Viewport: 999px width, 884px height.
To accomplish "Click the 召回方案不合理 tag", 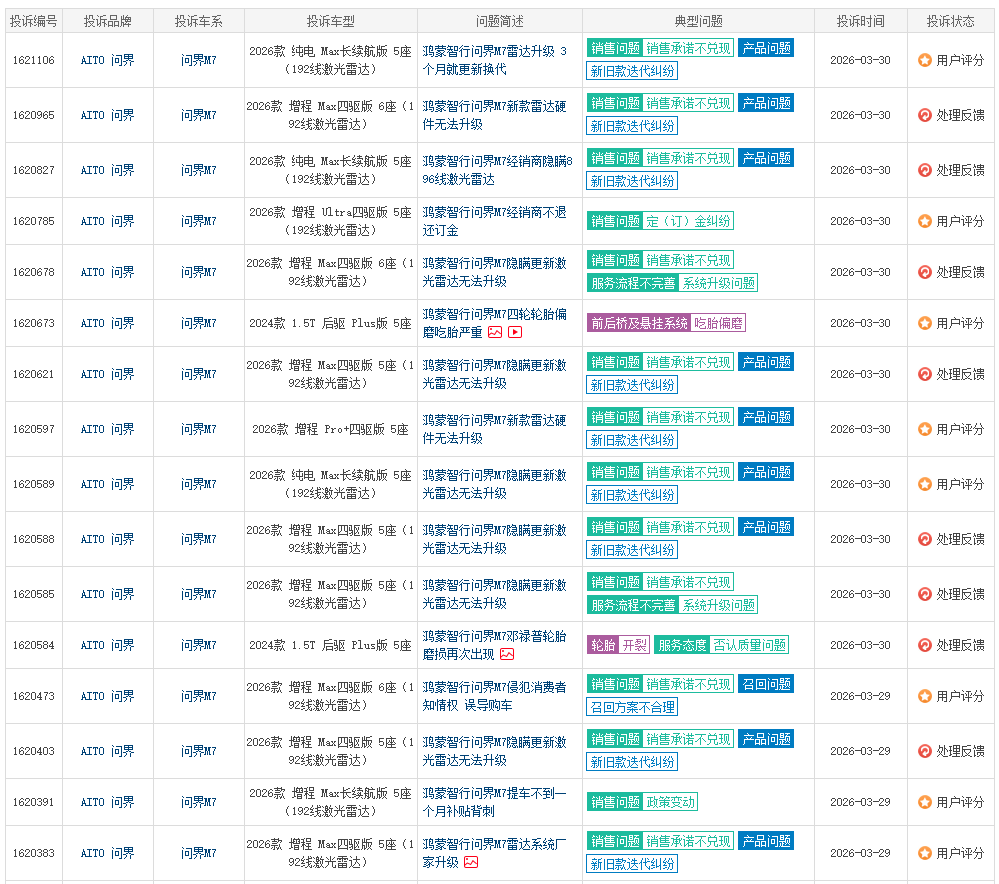I will 632,707.
